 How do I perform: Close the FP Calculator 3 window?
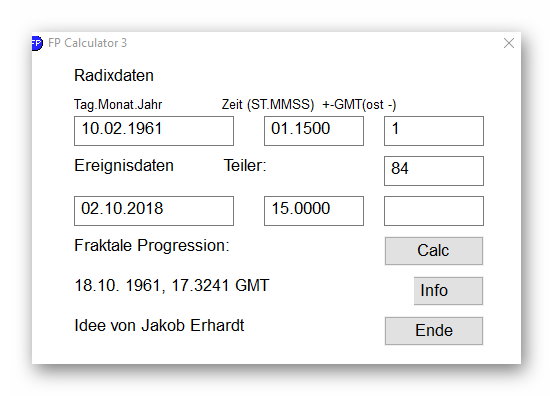[509, 43]
